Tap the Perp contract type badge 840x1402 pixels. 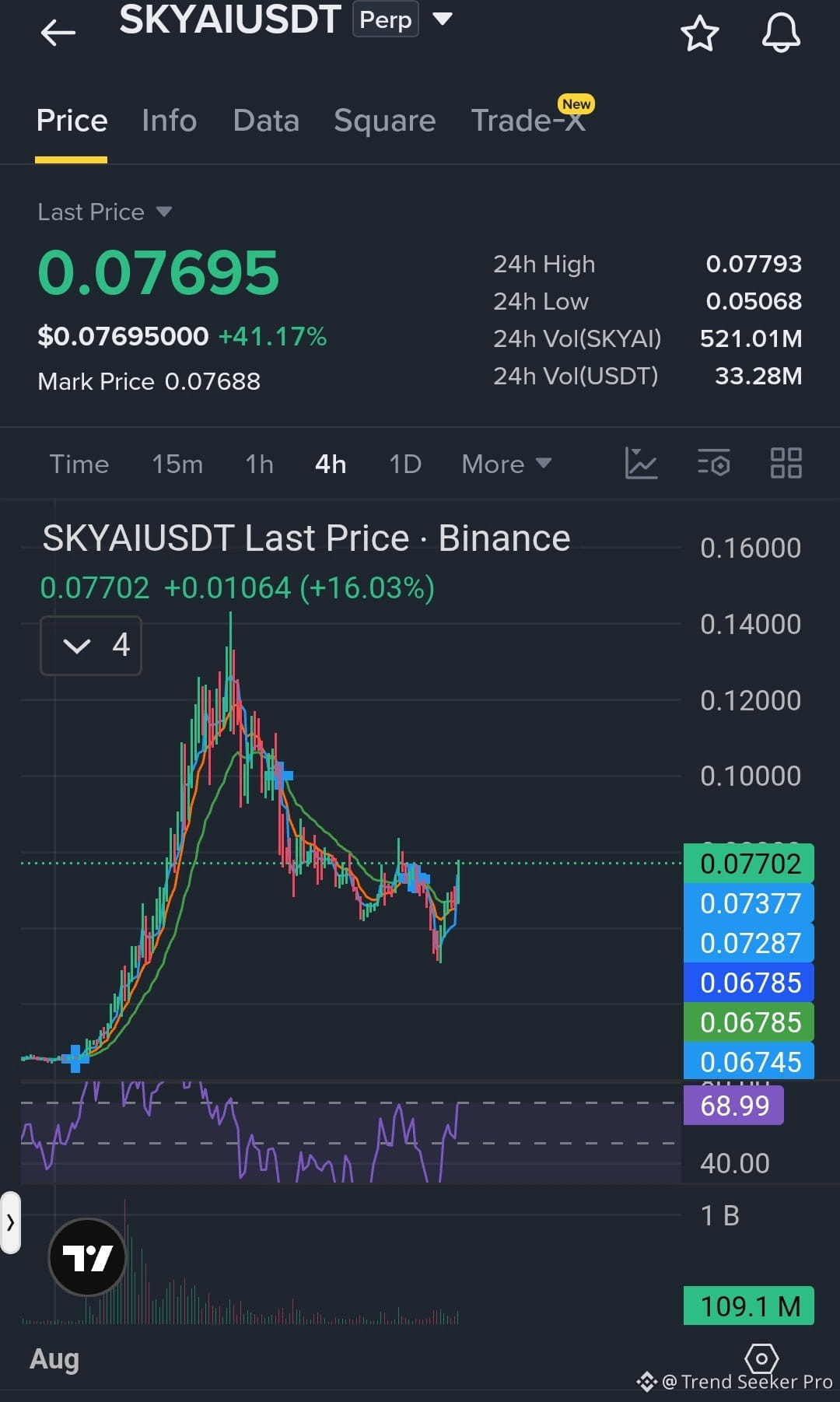pos(386,19)
